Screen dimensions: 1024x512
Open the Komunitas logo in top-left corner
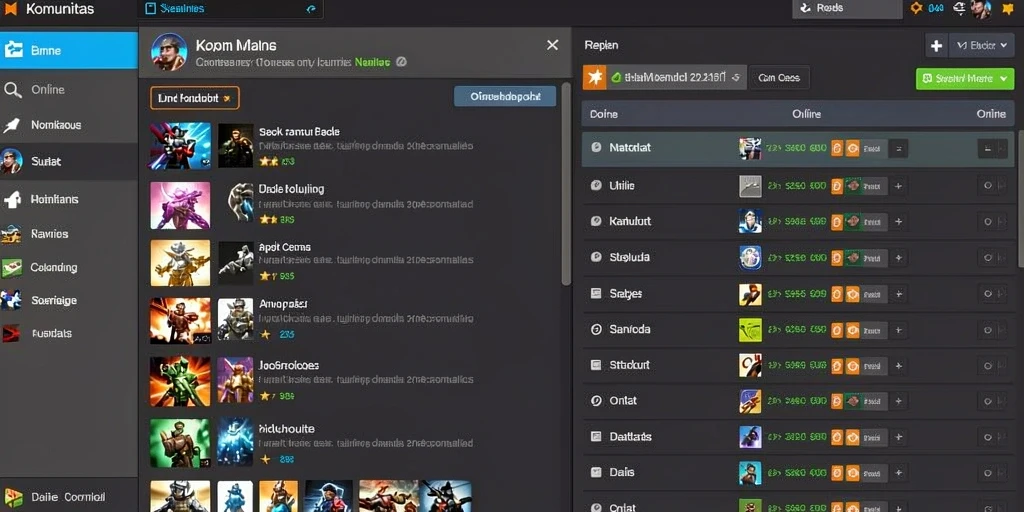click(x=10, y=9)
